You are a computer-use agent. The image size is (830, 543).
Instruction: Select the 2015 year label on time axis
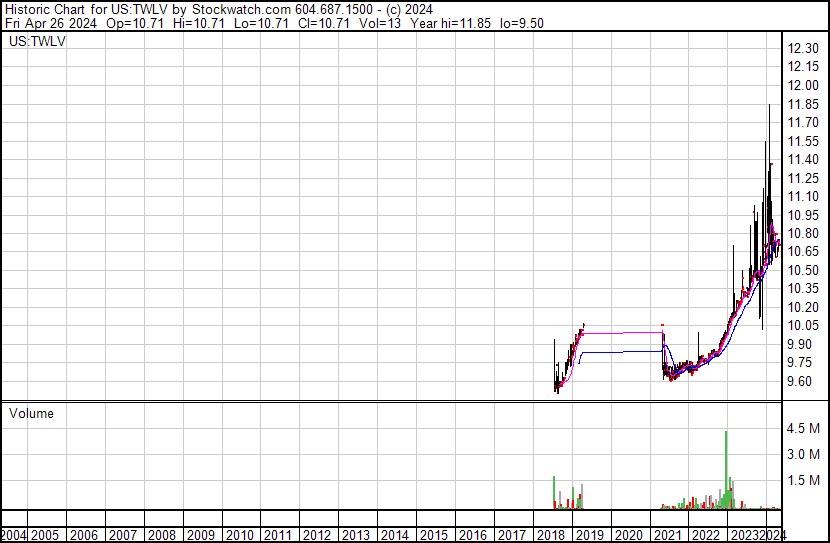[434, 536]
